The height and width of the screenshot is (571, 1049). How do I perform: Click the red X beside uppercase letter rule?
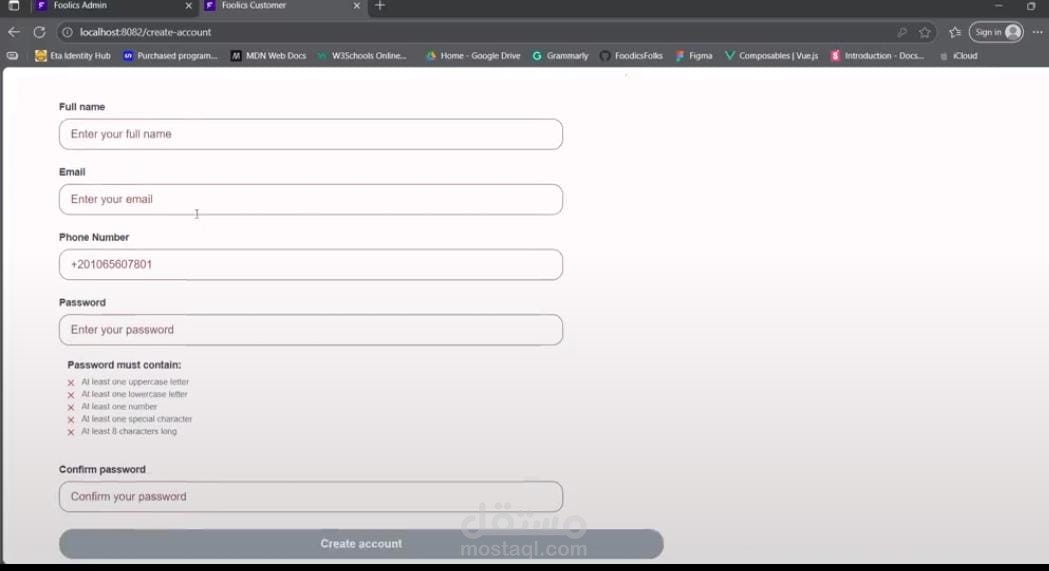tap(71, 382)
